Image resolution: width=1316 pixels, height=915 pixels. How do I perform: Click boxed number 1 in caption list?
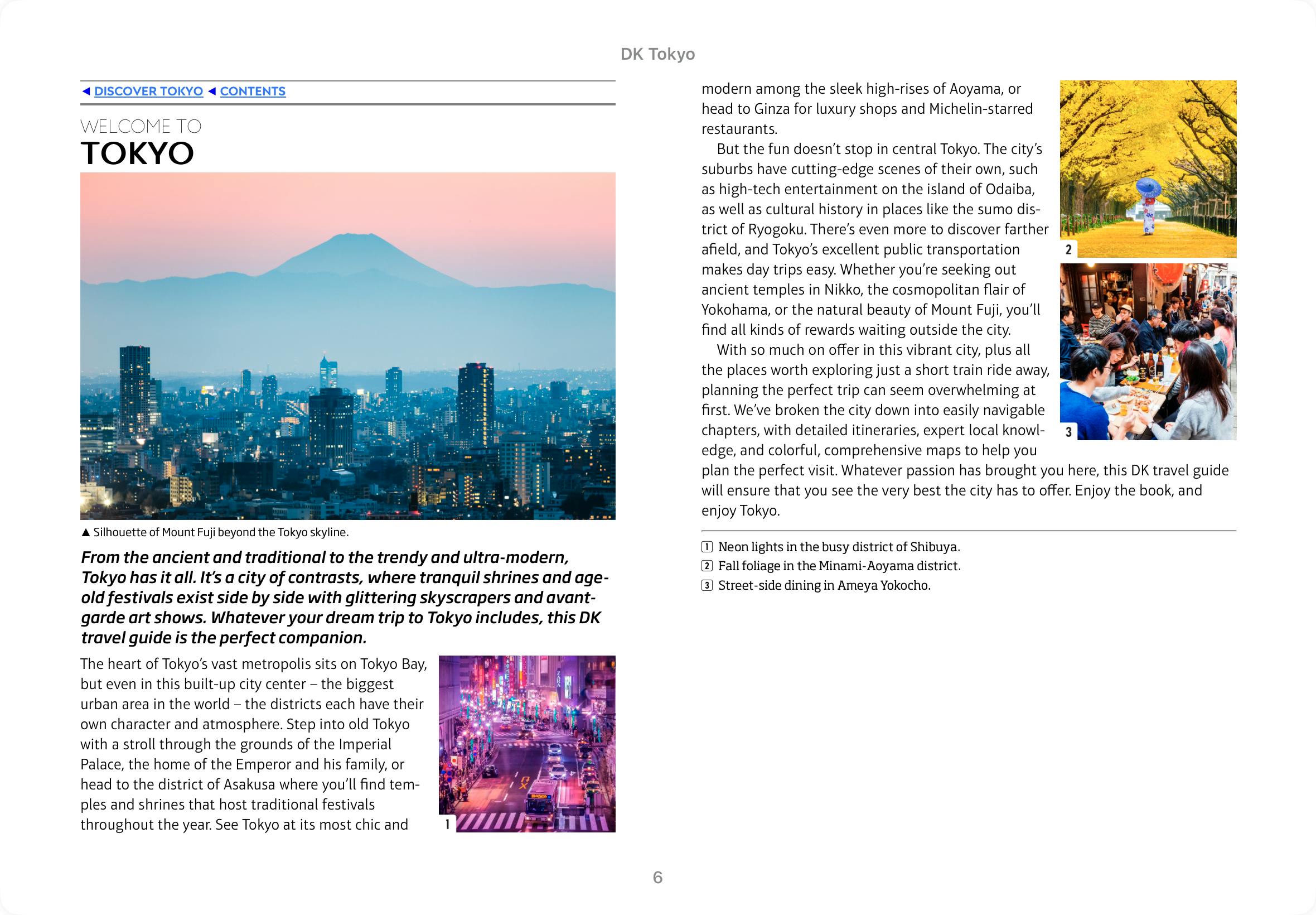[x=707, y=547]
